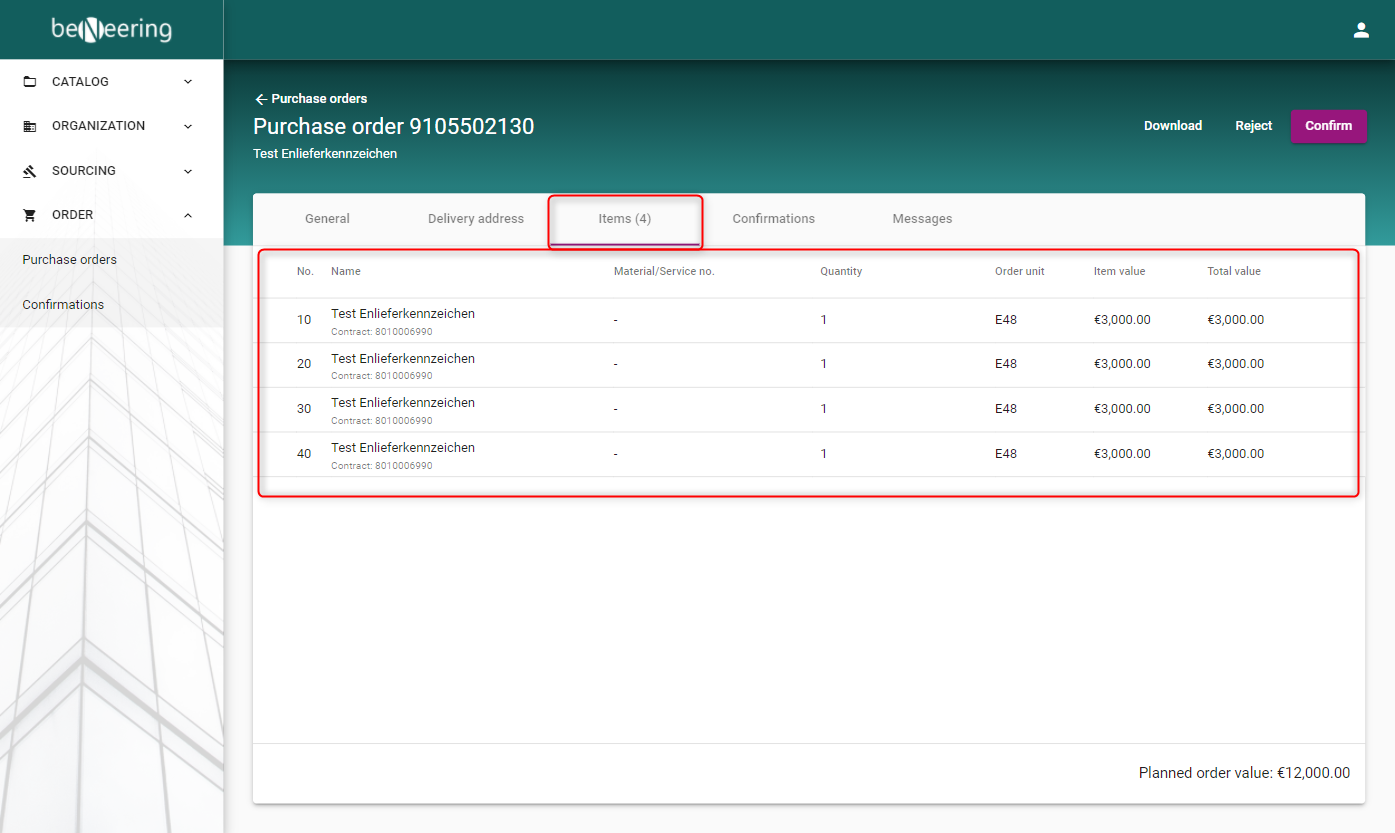Image resolution: width=1395 pixels, height=833 pixels.
Task: Download the purchase order
Action: pyautogui.click(x=1172, y=126)
